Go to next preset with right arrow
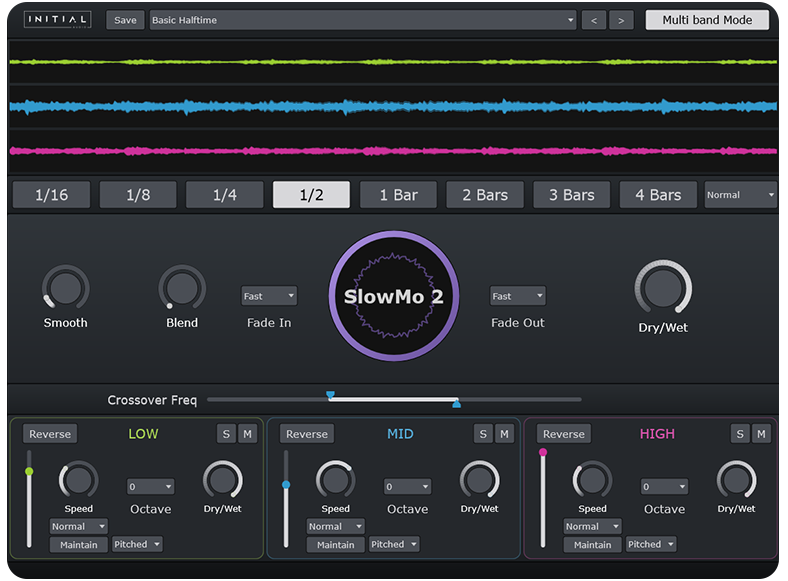The width and height of the screenshot is (788, 581). coord(621,20)
